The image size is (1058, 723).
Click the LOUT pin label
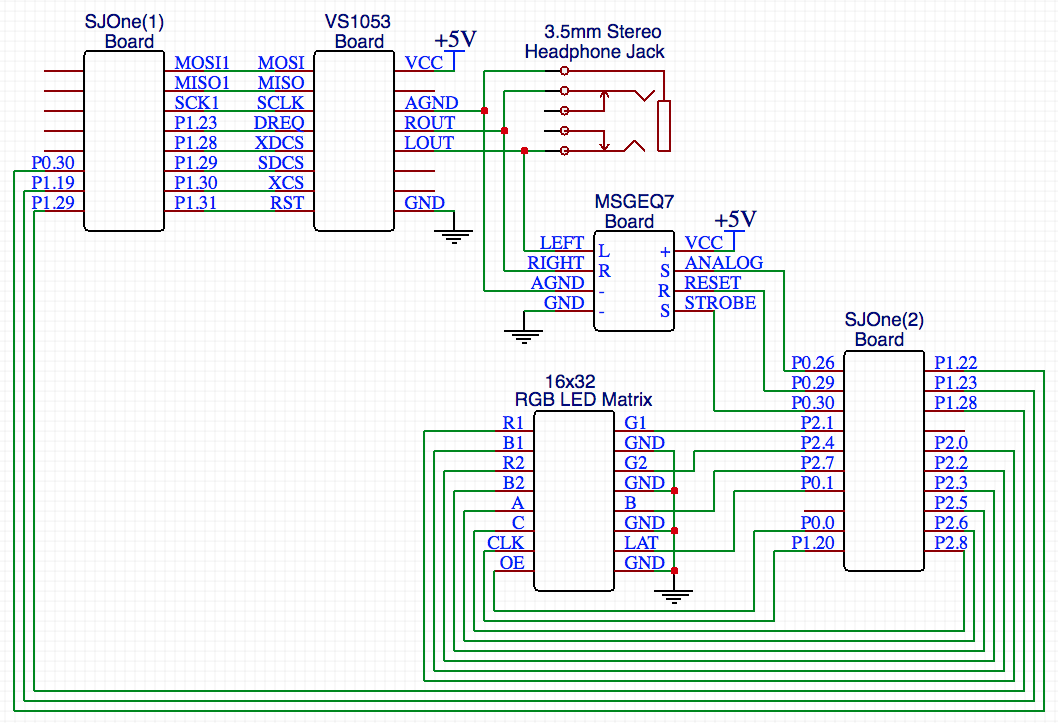pyautogui.click(x=429, y=143)
